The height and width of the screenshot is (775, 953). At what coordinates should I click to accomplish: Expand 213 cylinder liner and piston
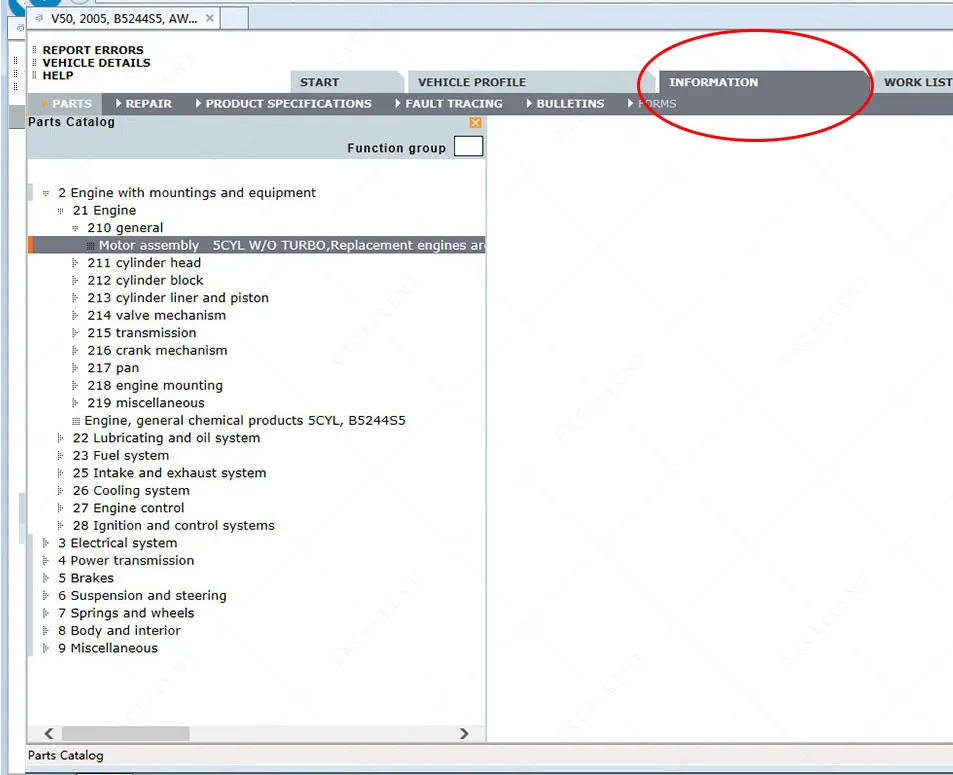coord(75,298)
